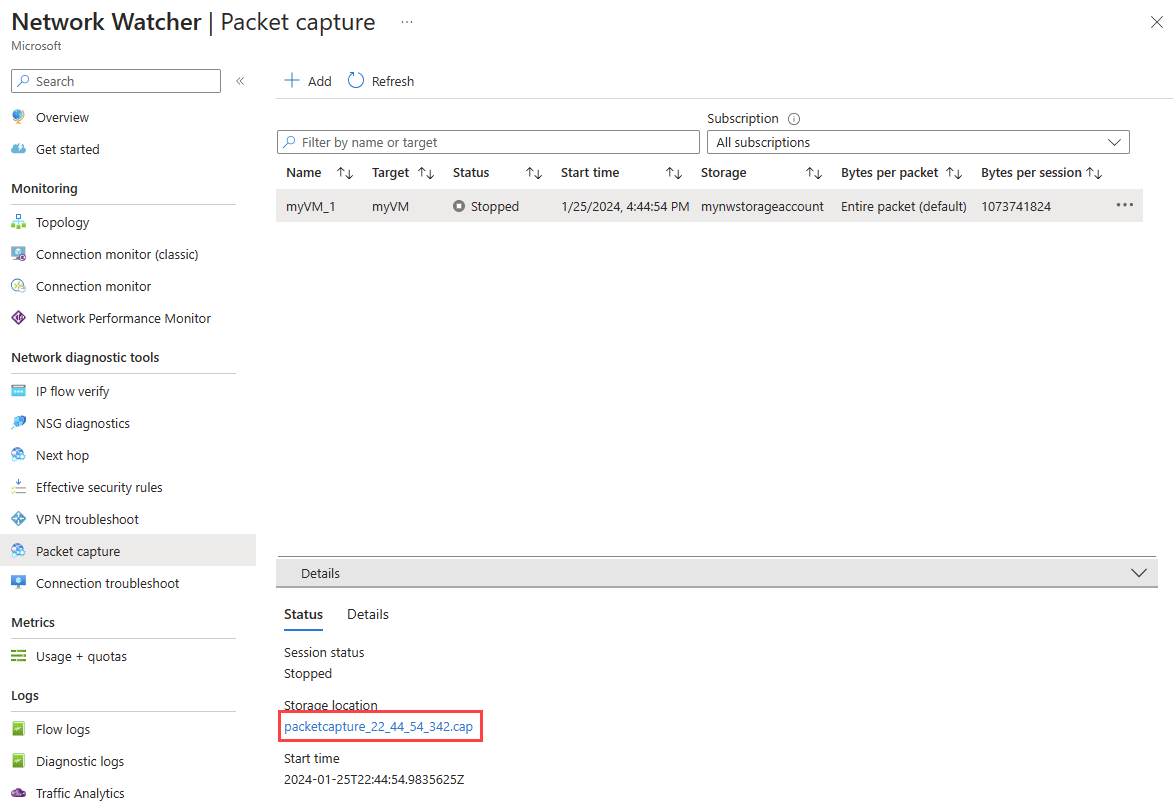The image size is (1173, 804).
Task: Click the sidebar Search box
Action: (116, 81)
